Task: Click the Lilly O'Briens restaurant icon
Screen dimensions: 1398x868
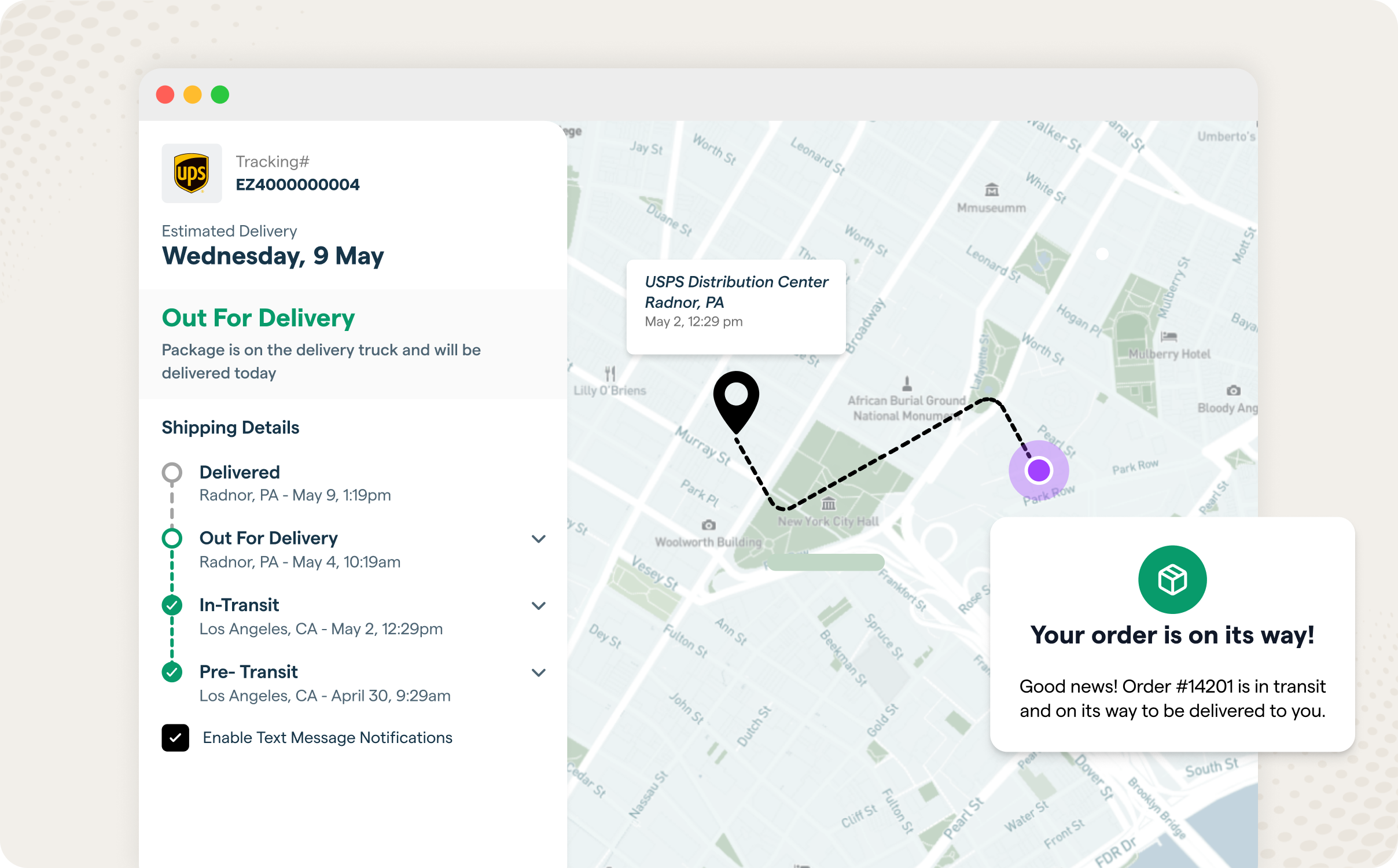Action: click(x=610, y=373)
